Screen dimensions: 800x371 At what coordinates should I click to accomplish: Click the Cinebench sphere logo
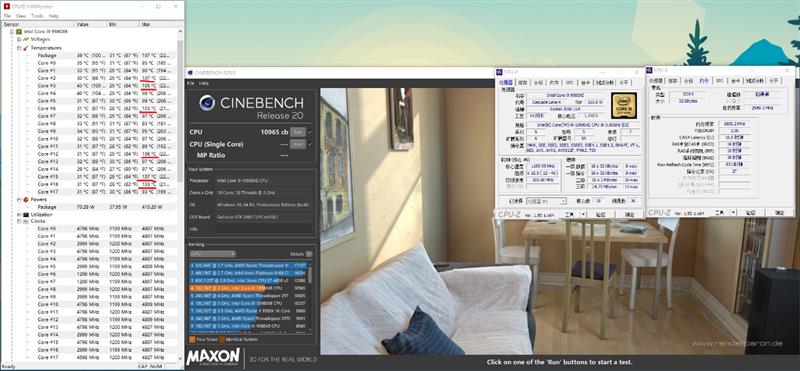coord(207,103)
